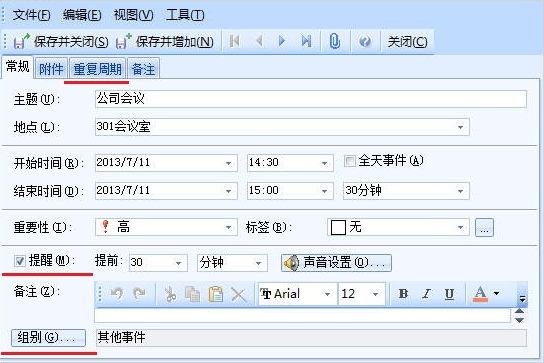Click the undo icon in notes toolbar

tap(117, 294)
